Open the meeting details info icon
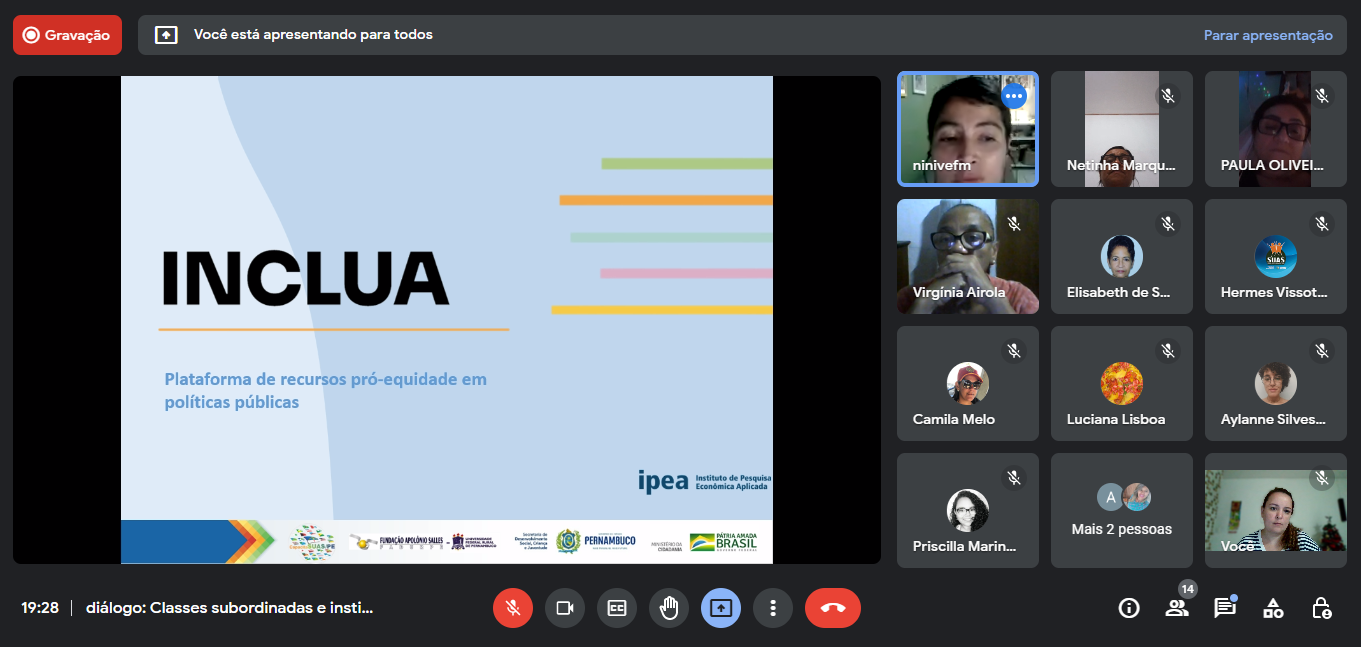The height and width of the screenshot is (647, 1361). 1129,608
